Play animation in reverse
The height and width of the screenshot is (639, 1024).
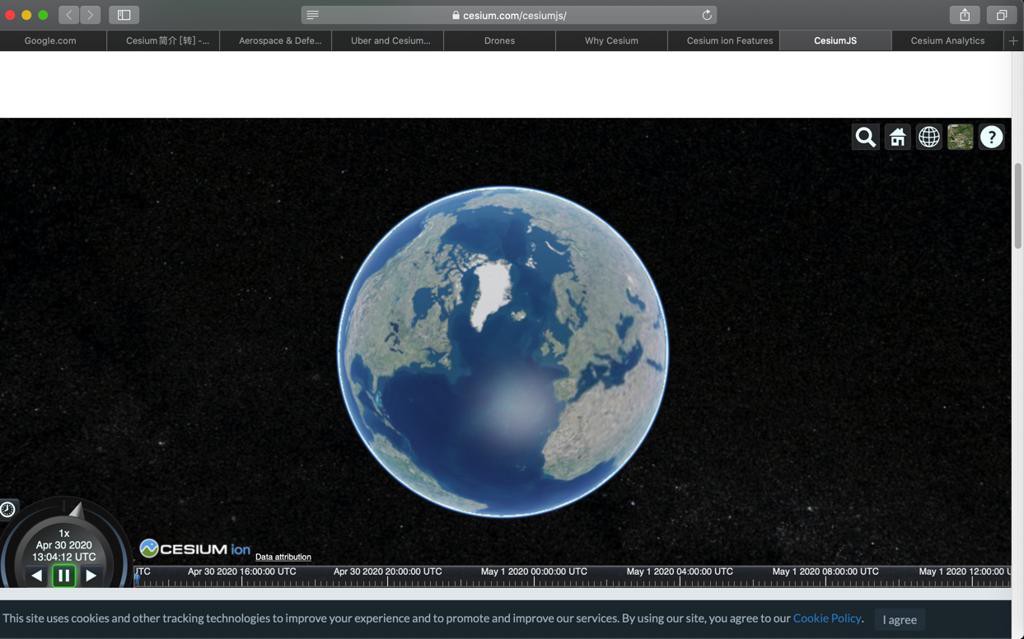(x=37, y=576)
